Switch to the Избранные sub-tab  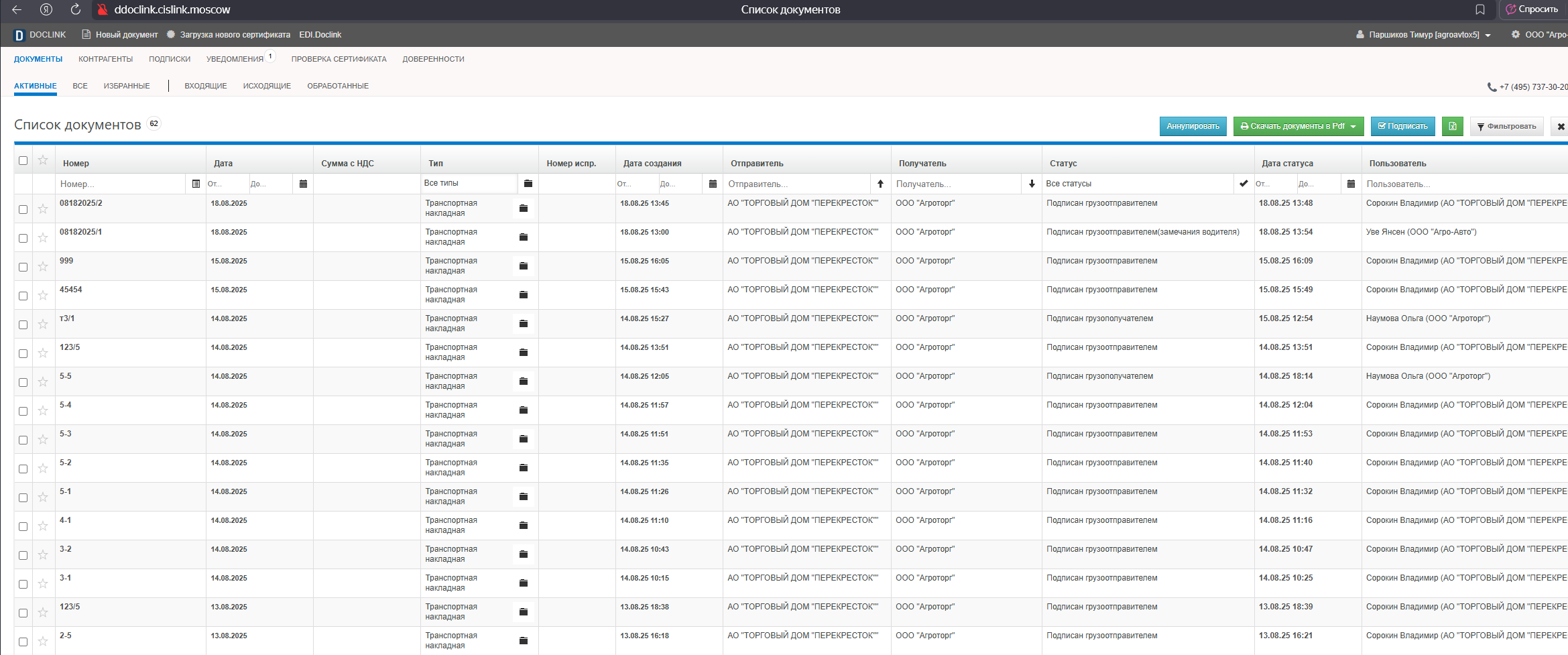click(127, 86)
